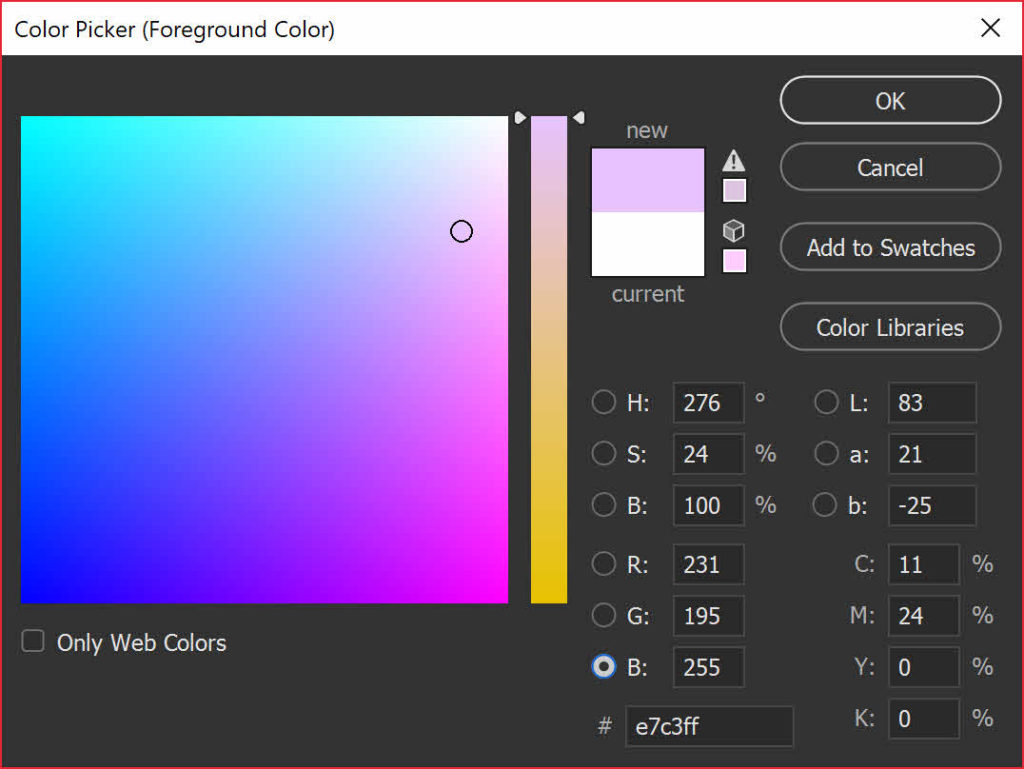
Task: Select the S radio button for saturation mode
Action: tap(604, 454)
